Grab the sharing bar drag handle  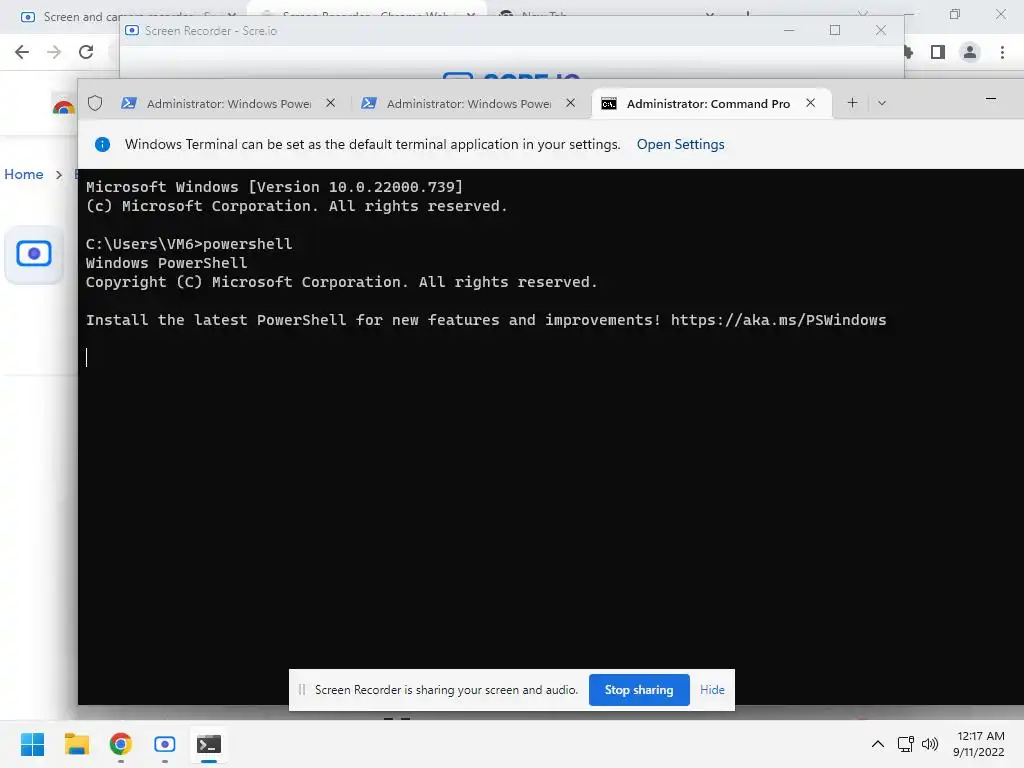coord(302,690)
